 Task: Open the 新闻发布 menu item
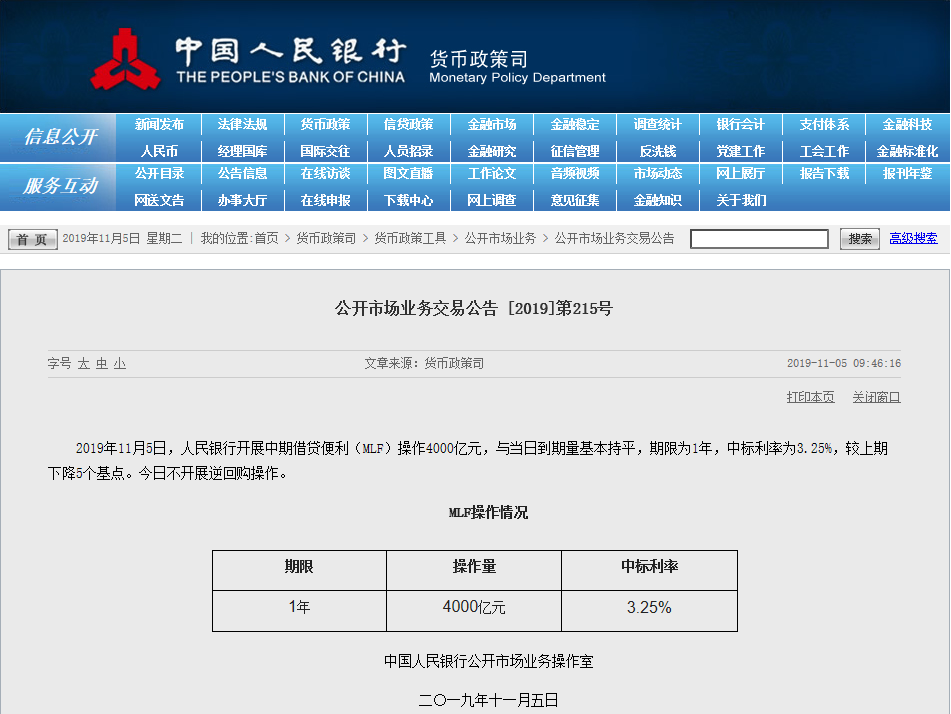coord(159,124)
